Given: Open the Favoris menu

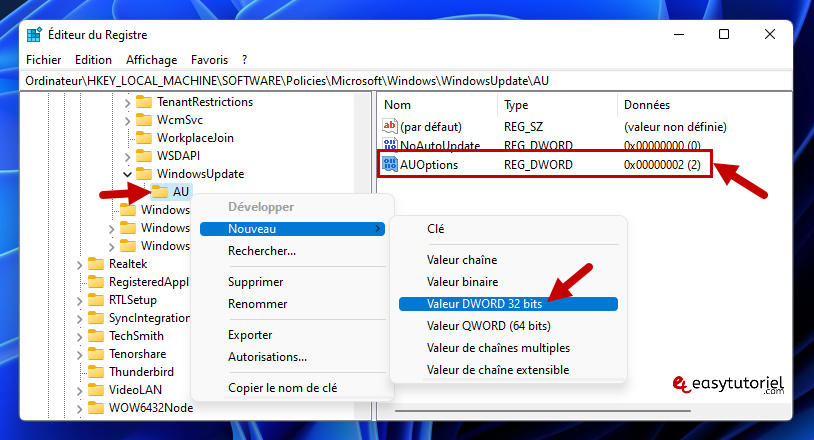Looking at the screenshot, I should coord(209,60).
